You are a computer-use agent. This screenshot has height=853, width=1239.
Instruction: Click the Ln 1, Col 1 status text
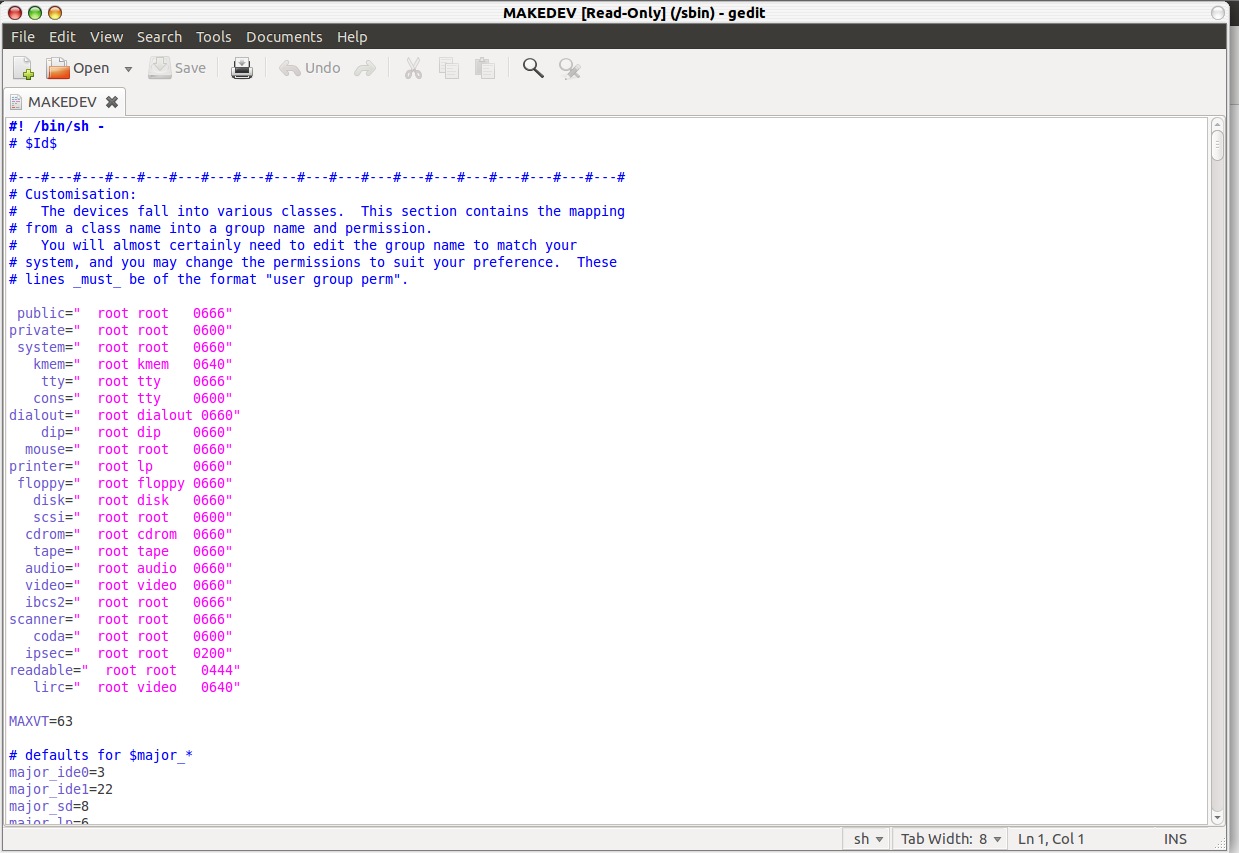1051,839
